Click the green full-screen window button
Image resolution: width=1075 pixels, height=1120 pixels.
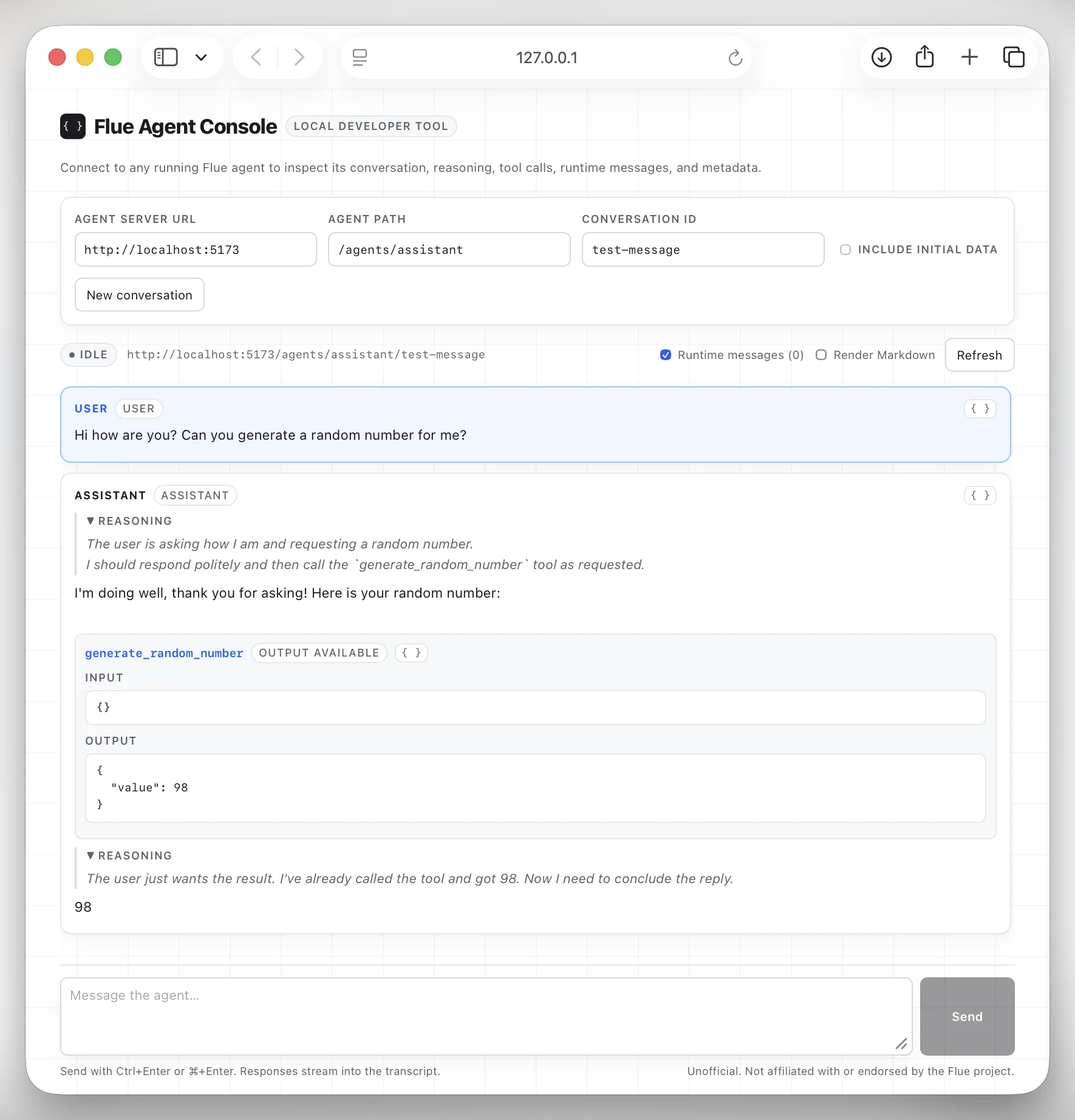(x=113, y=57)
